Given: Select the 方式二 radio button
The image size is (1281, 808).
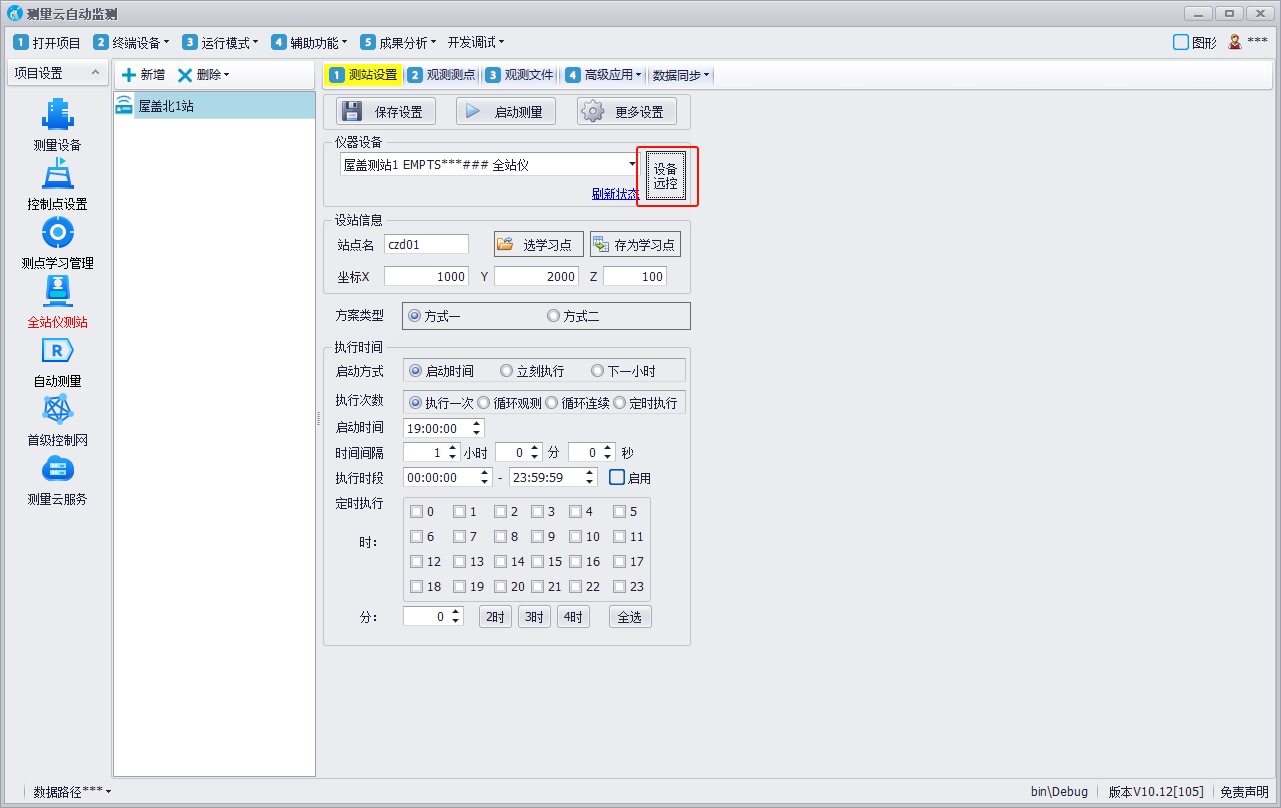Looking at the screenshot, I should point(554,316).
